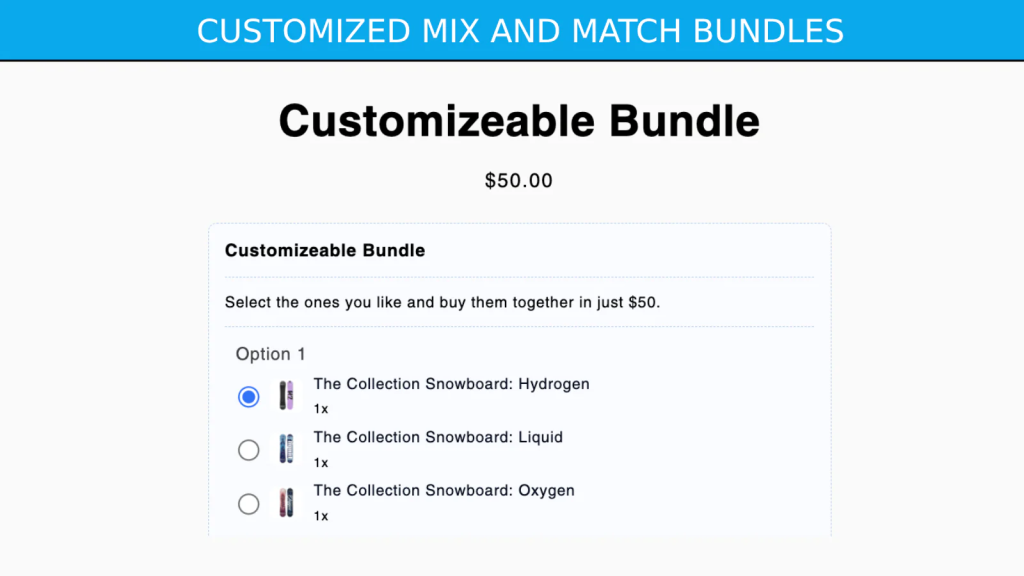Click the $50.00 price text
The image size is (1024, 576).
(x=518, y=181)
